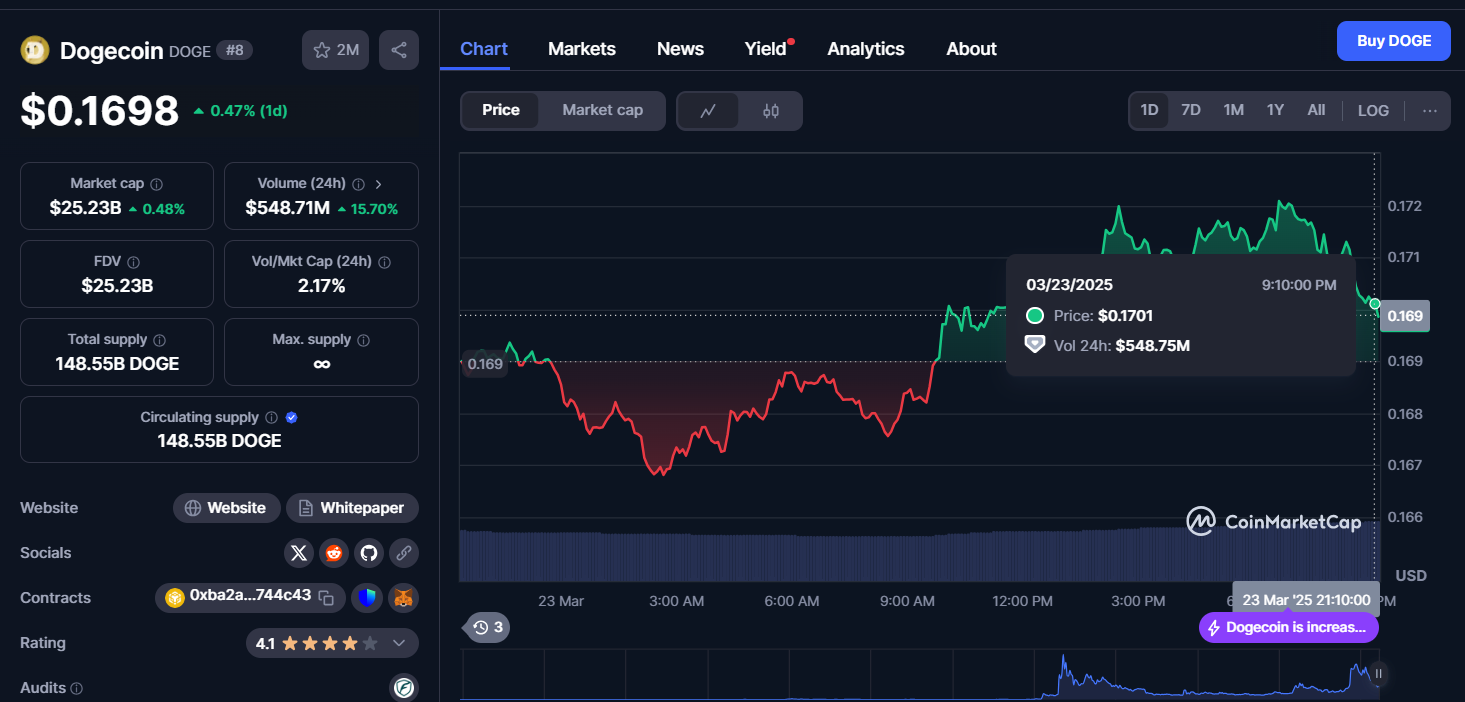Click the Buy DOGE button
Viewport: 1465px width, 702px height.
(1393, 41)
